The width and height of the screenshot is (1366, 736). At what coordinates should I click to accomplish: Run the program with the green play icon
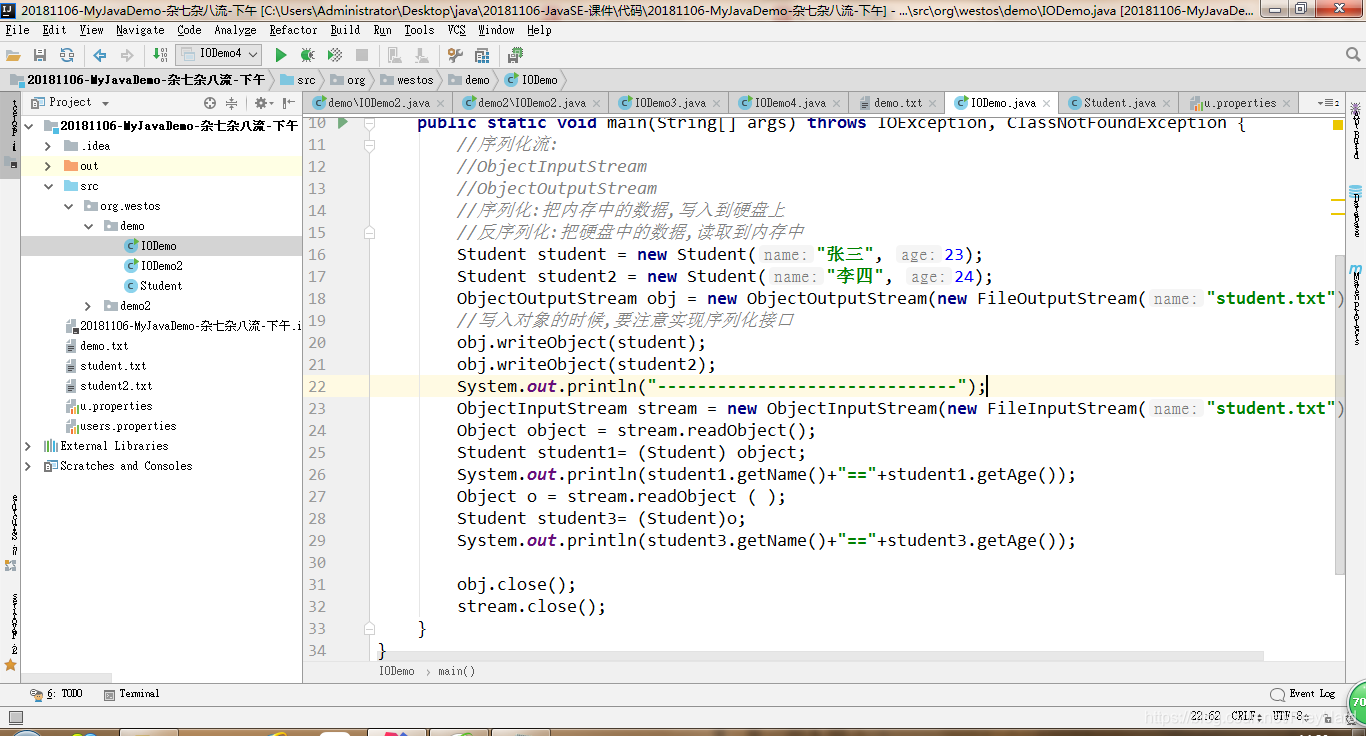(281, 55)
